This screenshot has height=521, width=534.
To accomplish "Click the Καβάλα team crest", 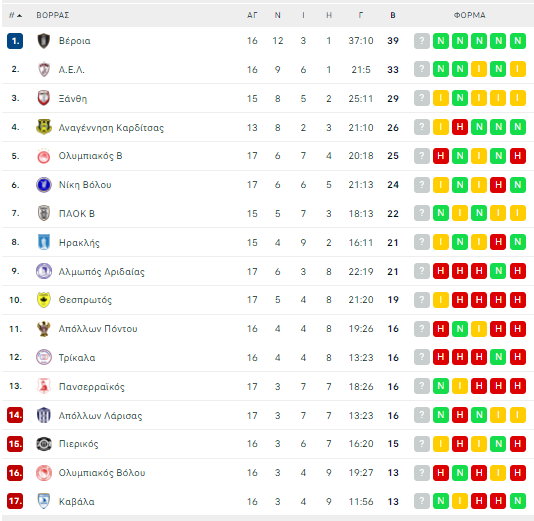I will point(44,501).
